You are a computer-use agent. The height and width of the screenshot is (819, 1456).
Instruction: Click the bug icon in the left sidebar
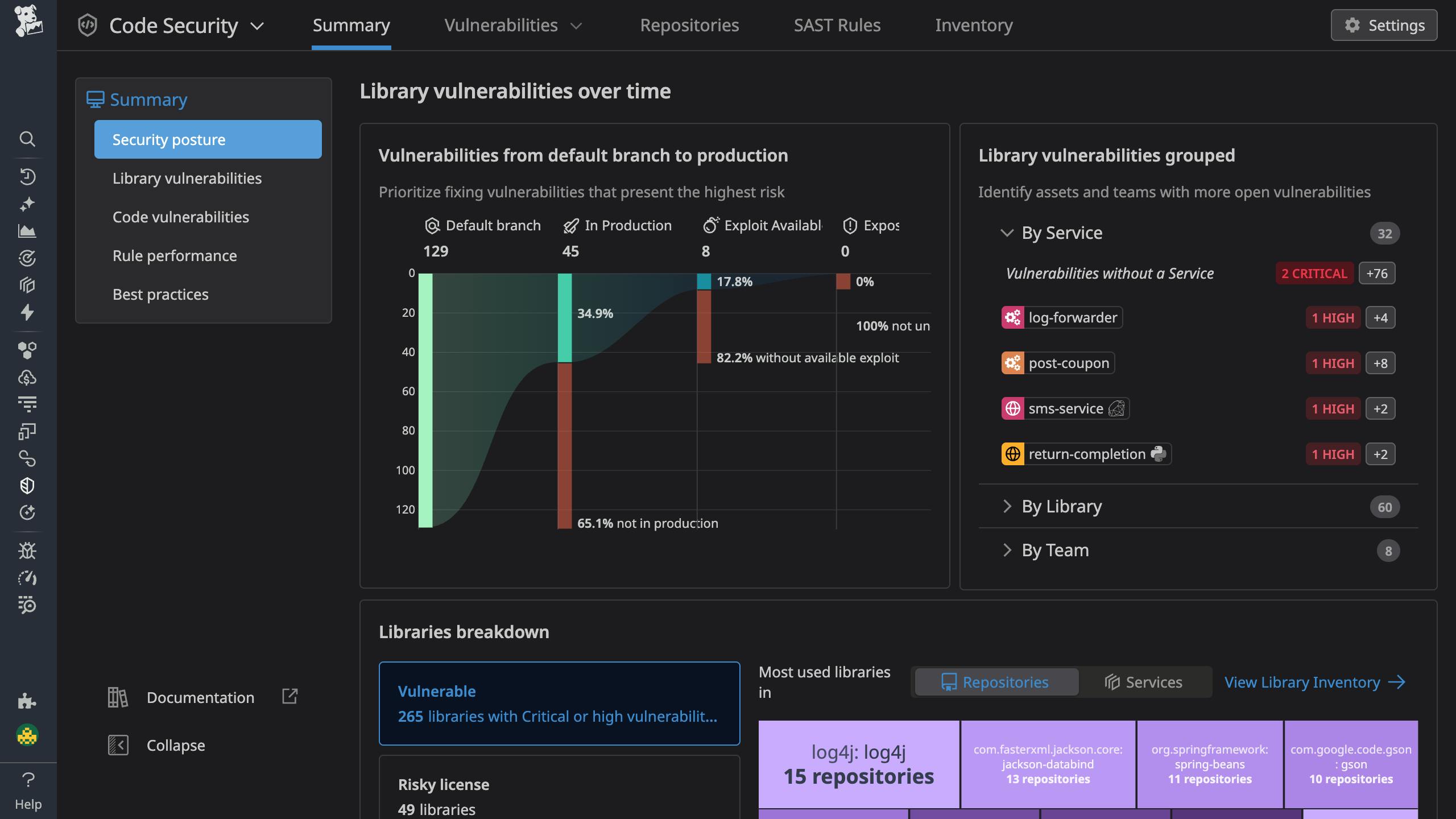(x=27, y=550)
